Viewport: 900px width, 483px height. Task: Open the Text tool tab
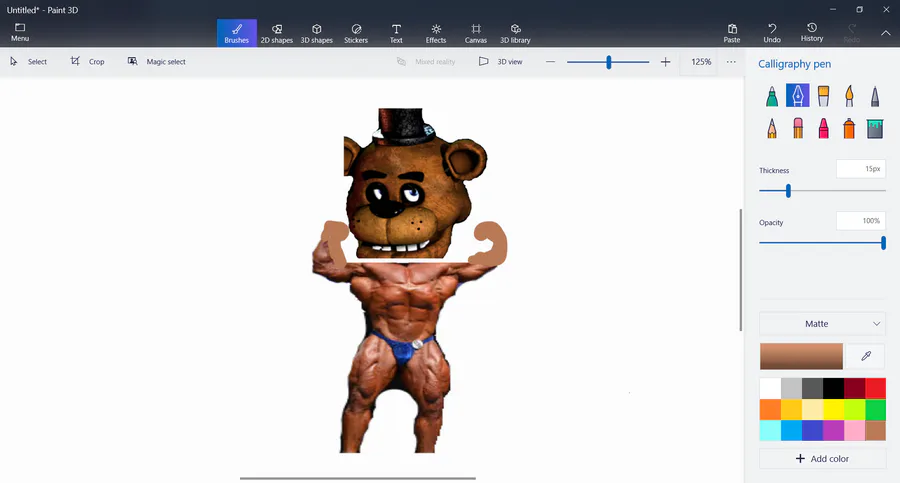click(x=396, y=33)
